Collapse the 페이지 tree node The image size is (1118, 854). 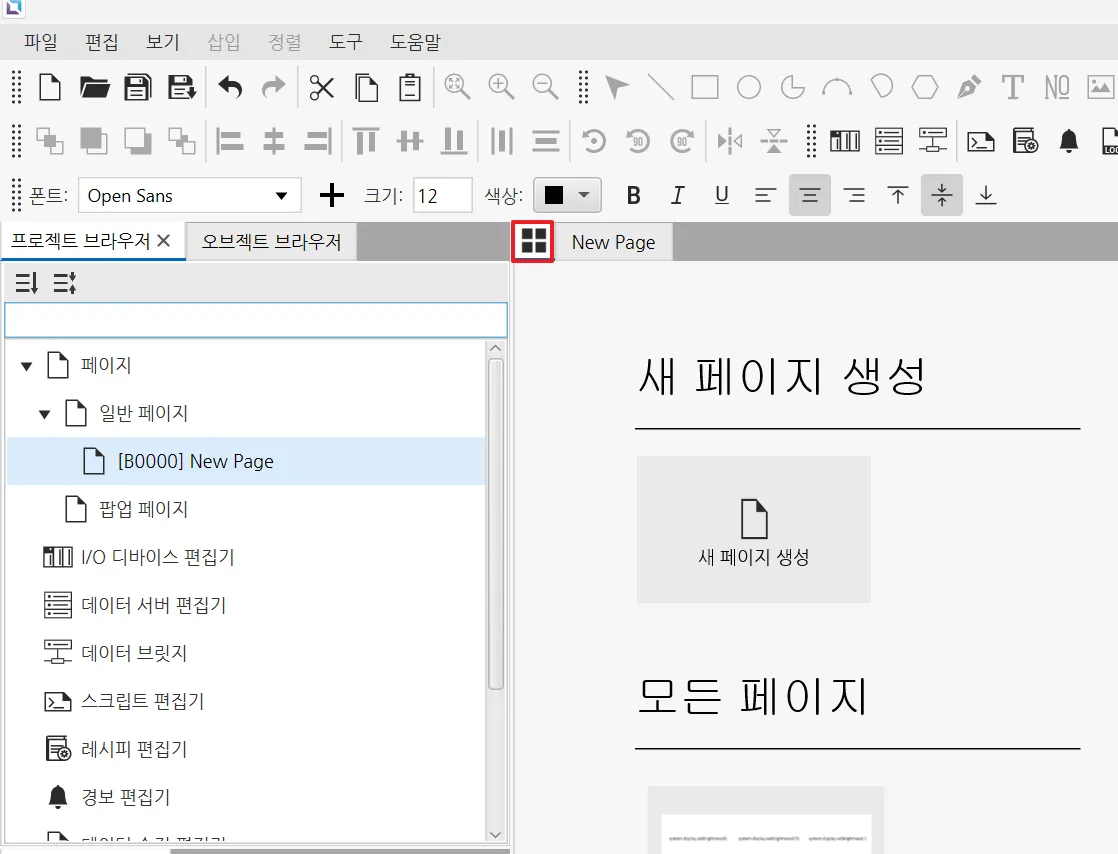[x=26, y=366]
